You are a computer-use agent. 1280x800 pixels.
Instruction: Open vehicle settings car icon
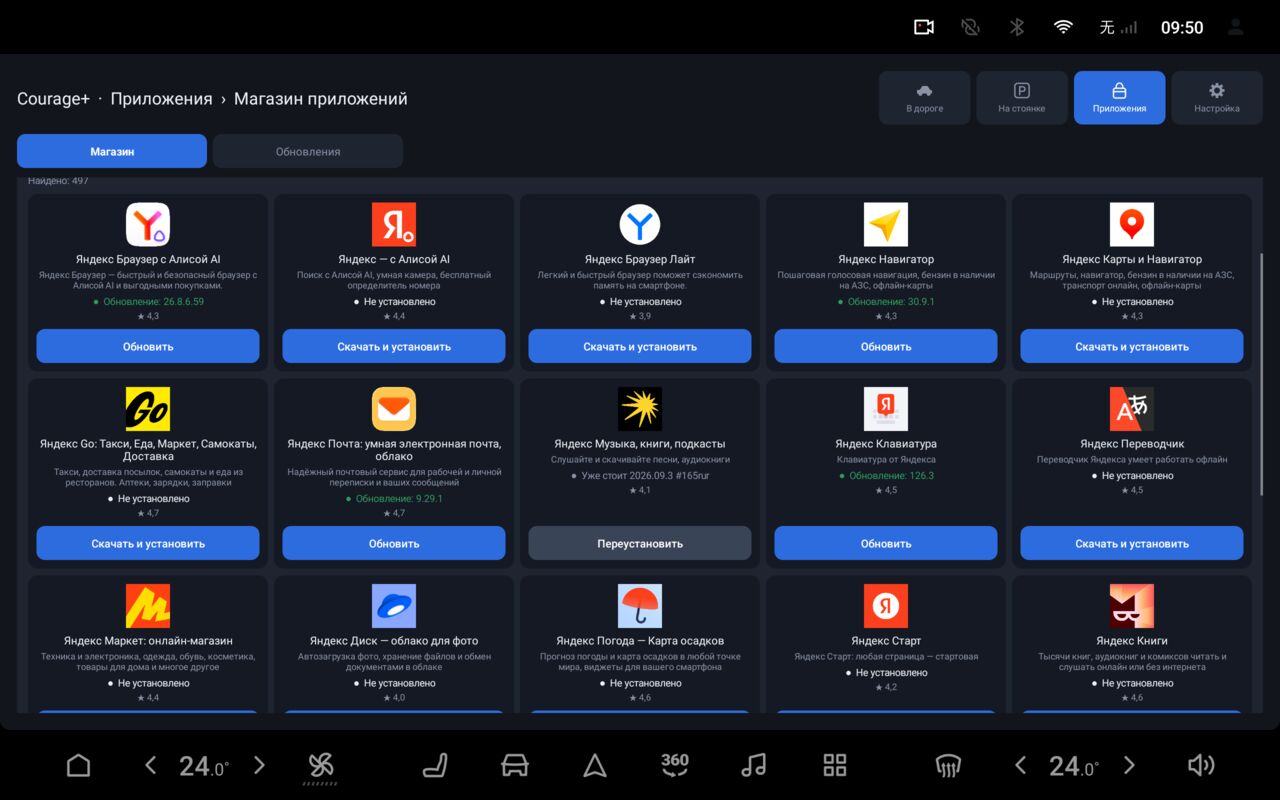[514, 766]
